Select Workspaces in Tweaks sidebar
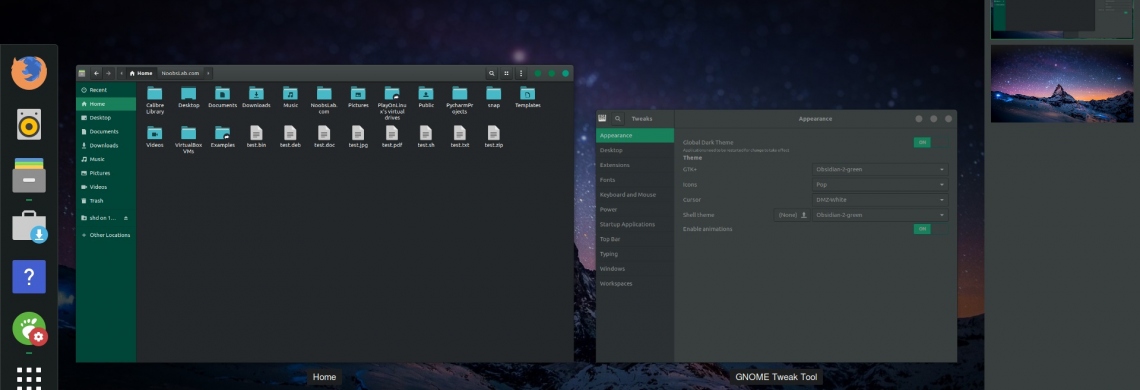1140x390 pixels. 635,283
